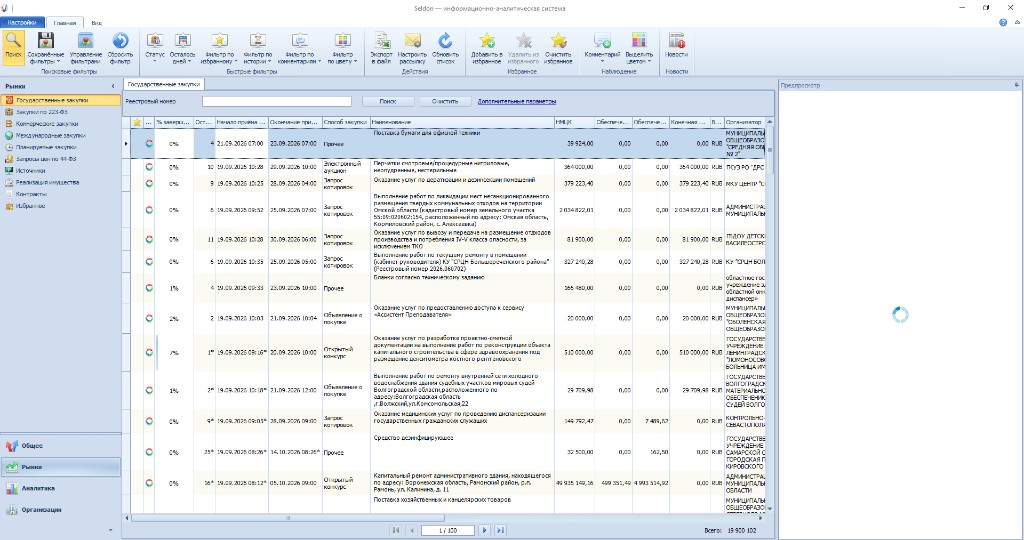The height and width of the screenshot is (540, 1024).
Task: Open the Общее navigation section
Action: tap(61, 446)
